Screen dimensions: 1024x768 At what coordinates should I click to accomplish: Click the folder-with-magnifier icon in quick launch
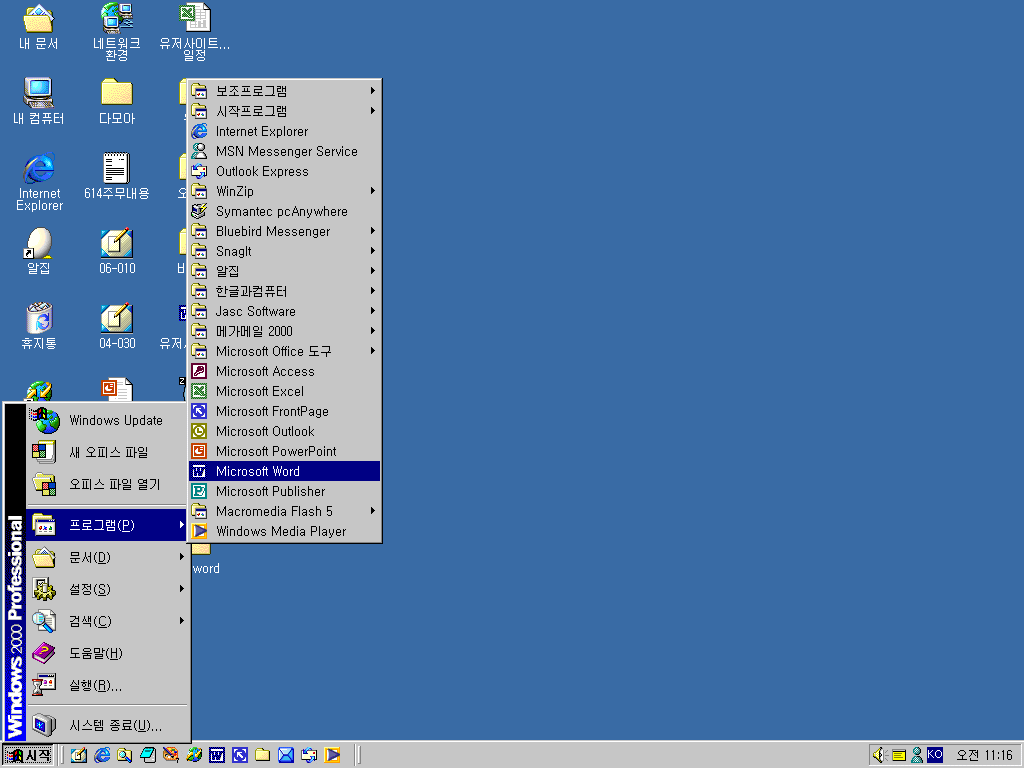tap(125, 755)
